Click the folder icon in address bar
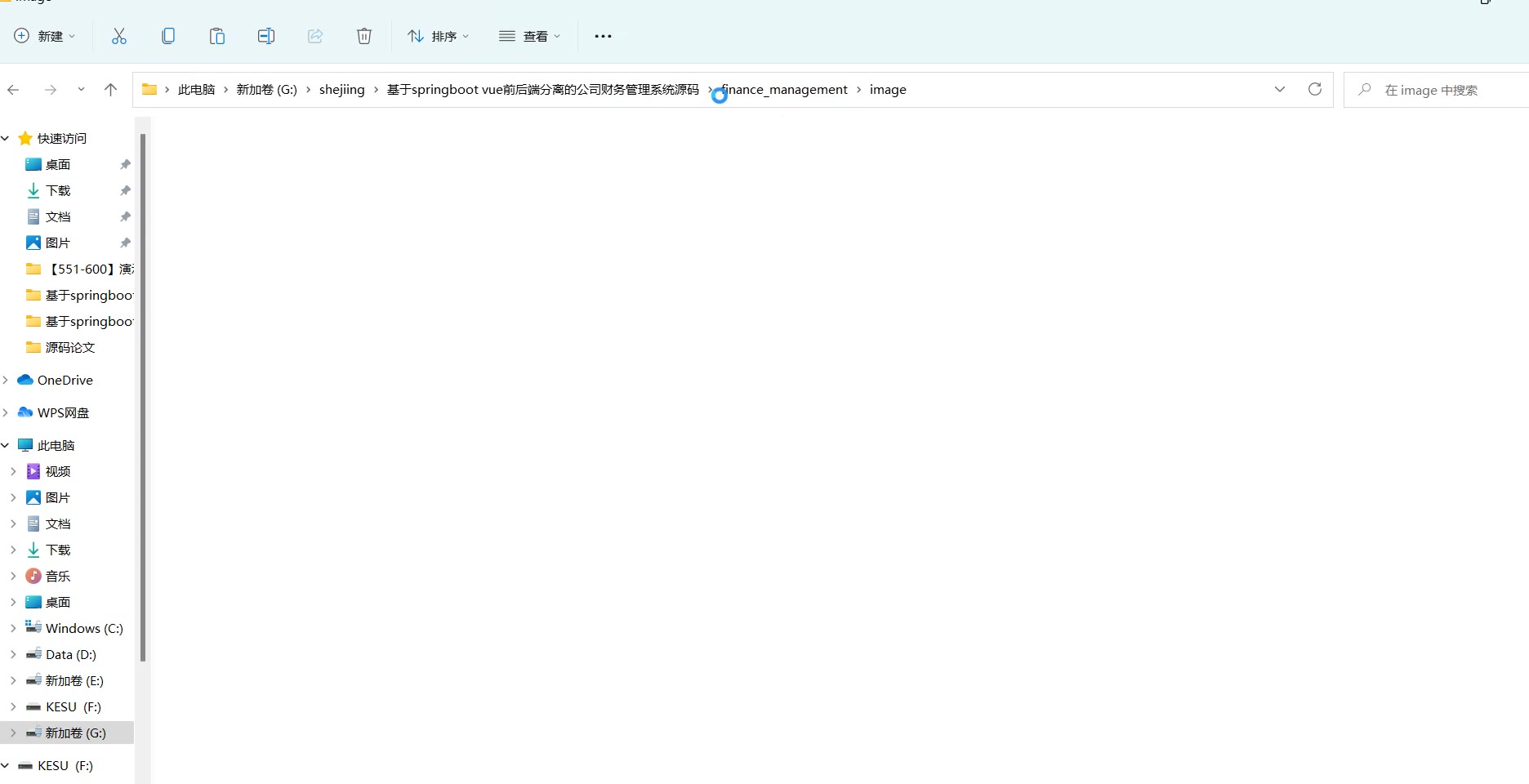Image resolution: width=1529 pixels, height=784 pixels. click(149, 89)
